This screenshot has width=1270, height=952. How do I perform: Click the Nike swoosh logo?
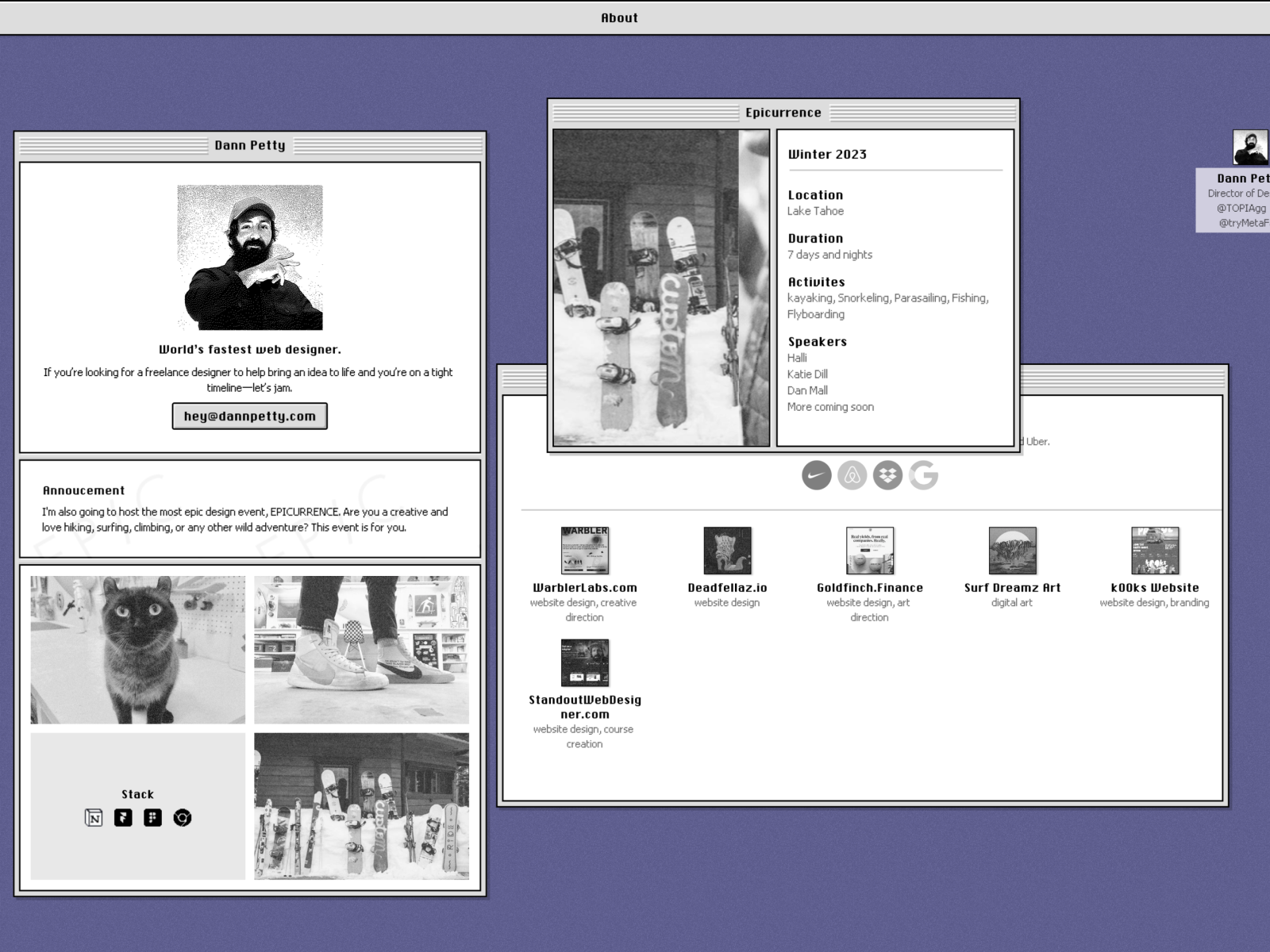pos(816,475)
